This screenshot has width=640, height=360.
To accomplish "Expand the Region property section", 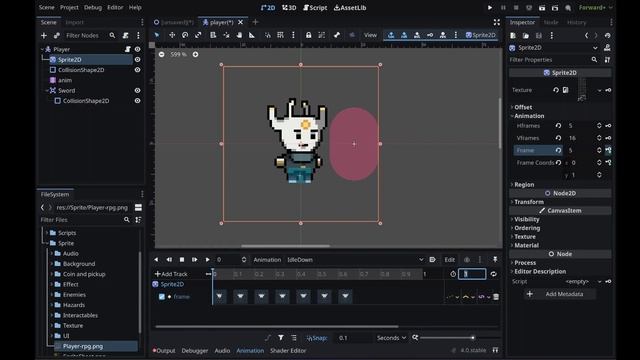I will (524, 184).
